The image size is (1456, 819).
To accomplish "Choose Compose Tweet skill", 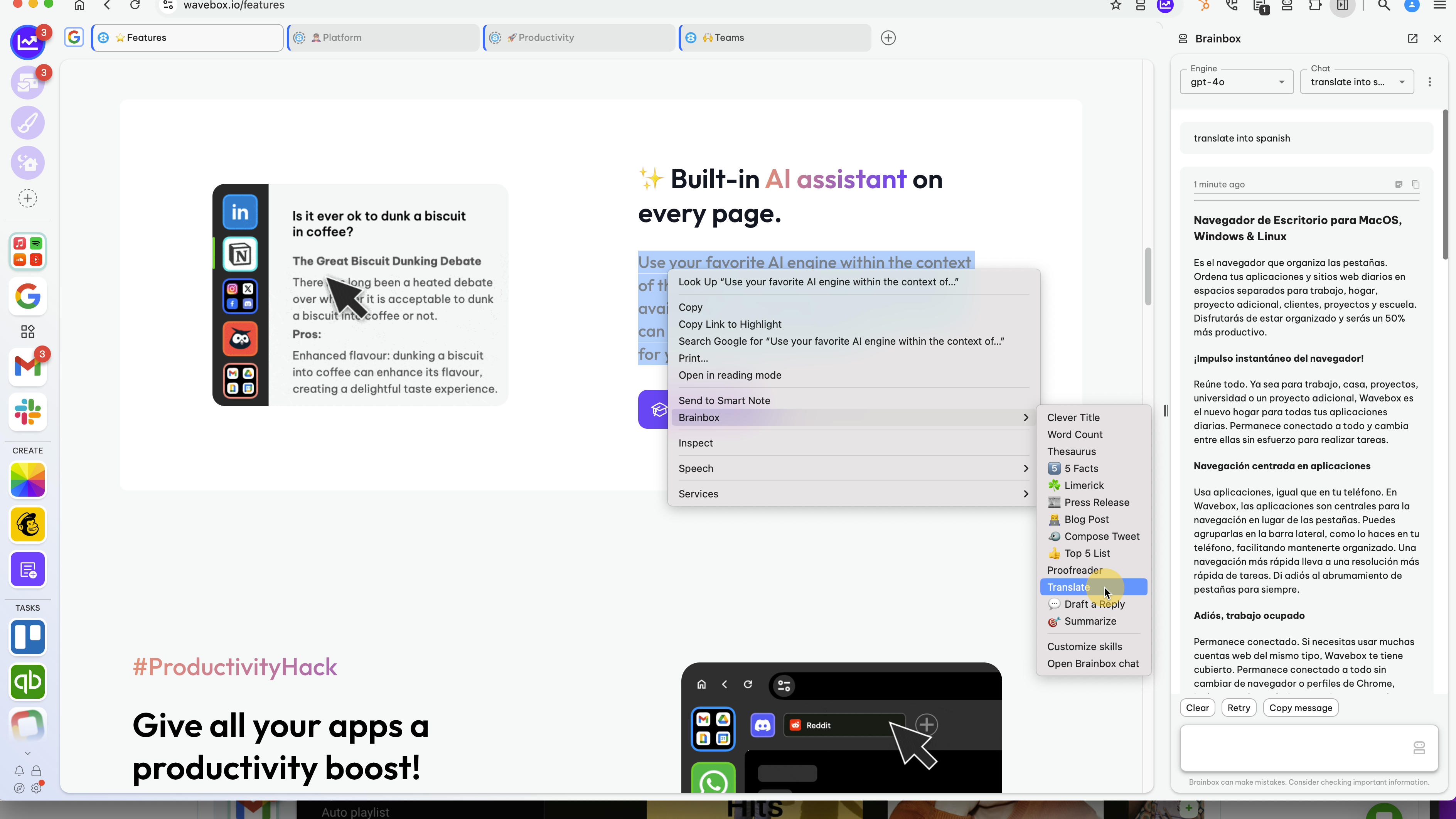I will pyautogui.click(x=1094, y=536).
